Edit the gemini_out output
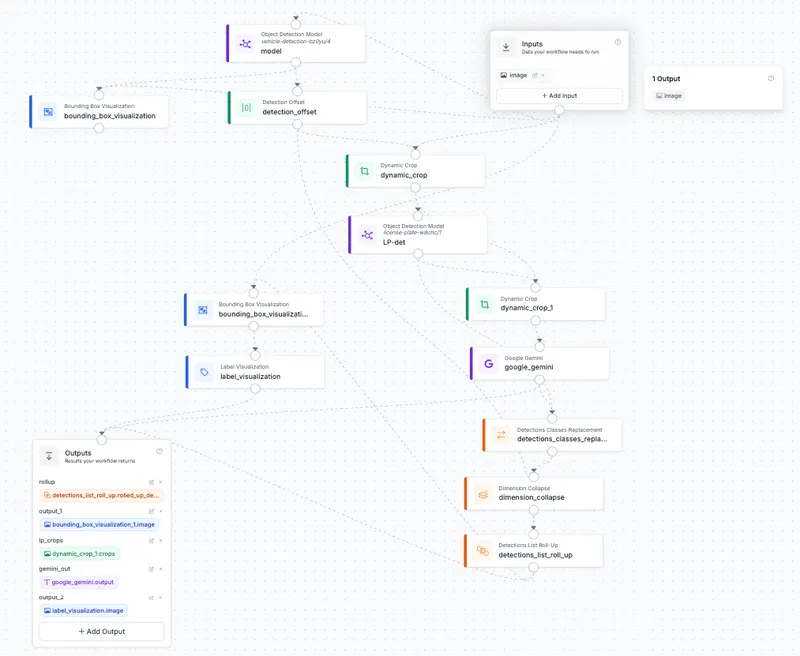The height and width of the screenshot is (656, 800). point(152,569)
